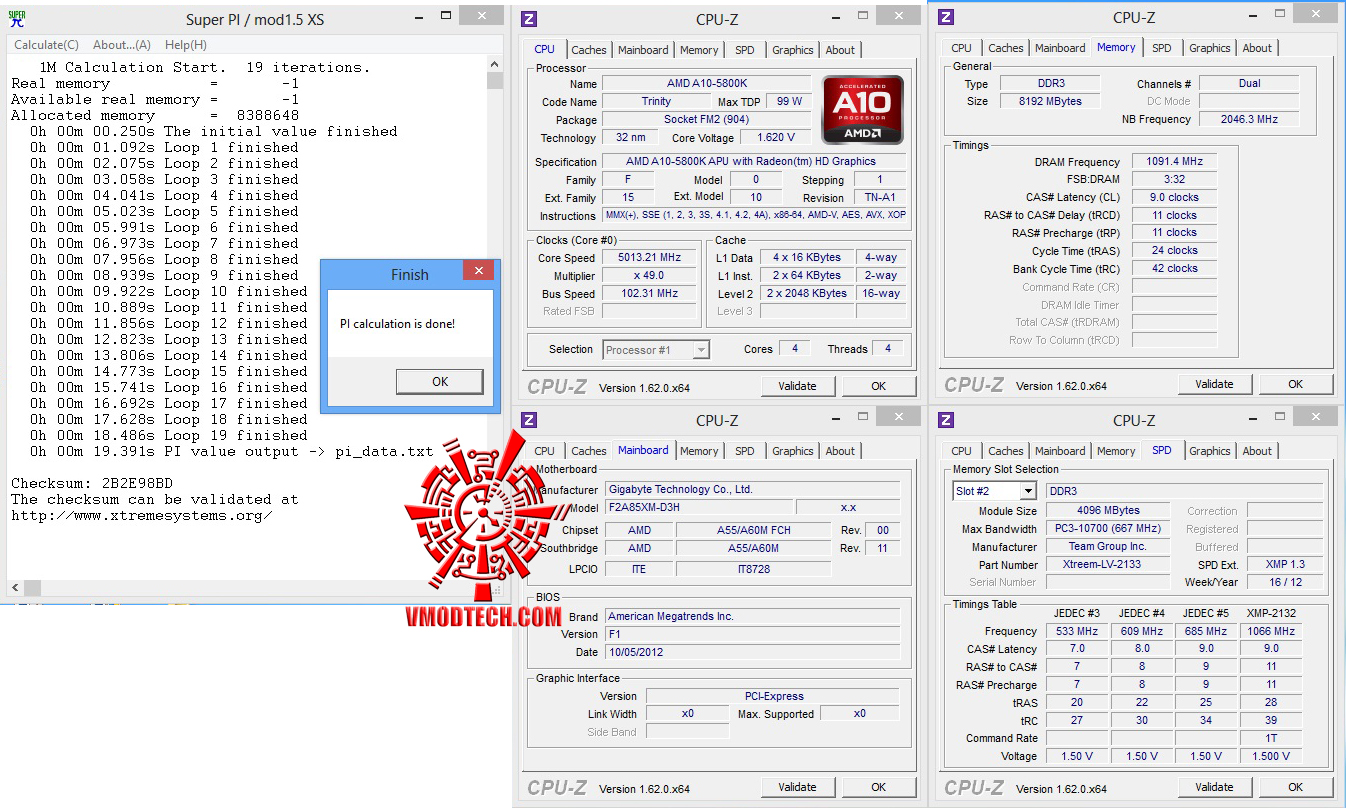Switch to About tab in the memory timings window

(1257, 48)
